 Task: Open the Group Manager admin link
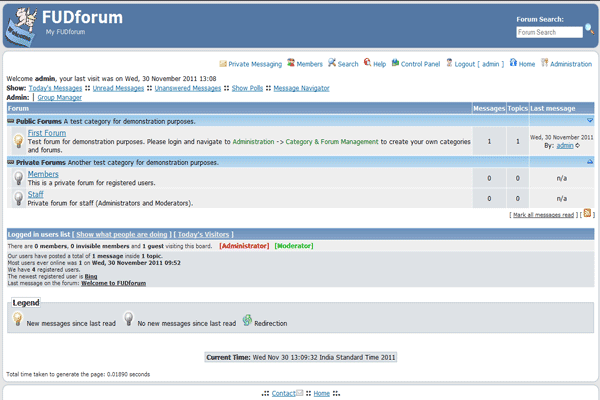point(60,98)
